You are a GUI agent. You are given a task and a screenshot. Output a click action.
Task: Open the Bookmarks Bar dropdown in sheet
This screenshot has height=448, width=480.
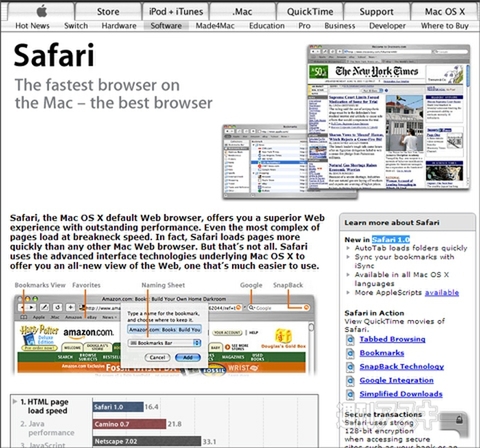tap(165, 343)
